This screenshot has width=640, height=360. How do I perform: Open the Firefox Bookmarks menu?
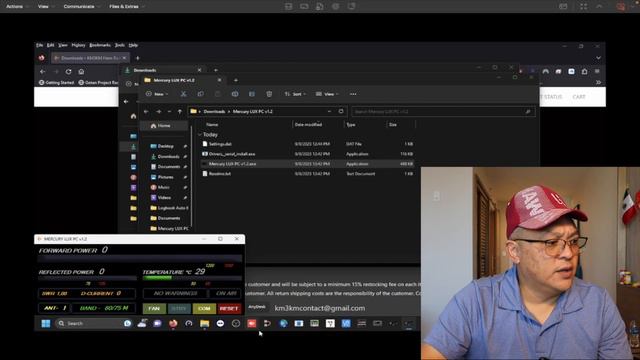(100, 45)
